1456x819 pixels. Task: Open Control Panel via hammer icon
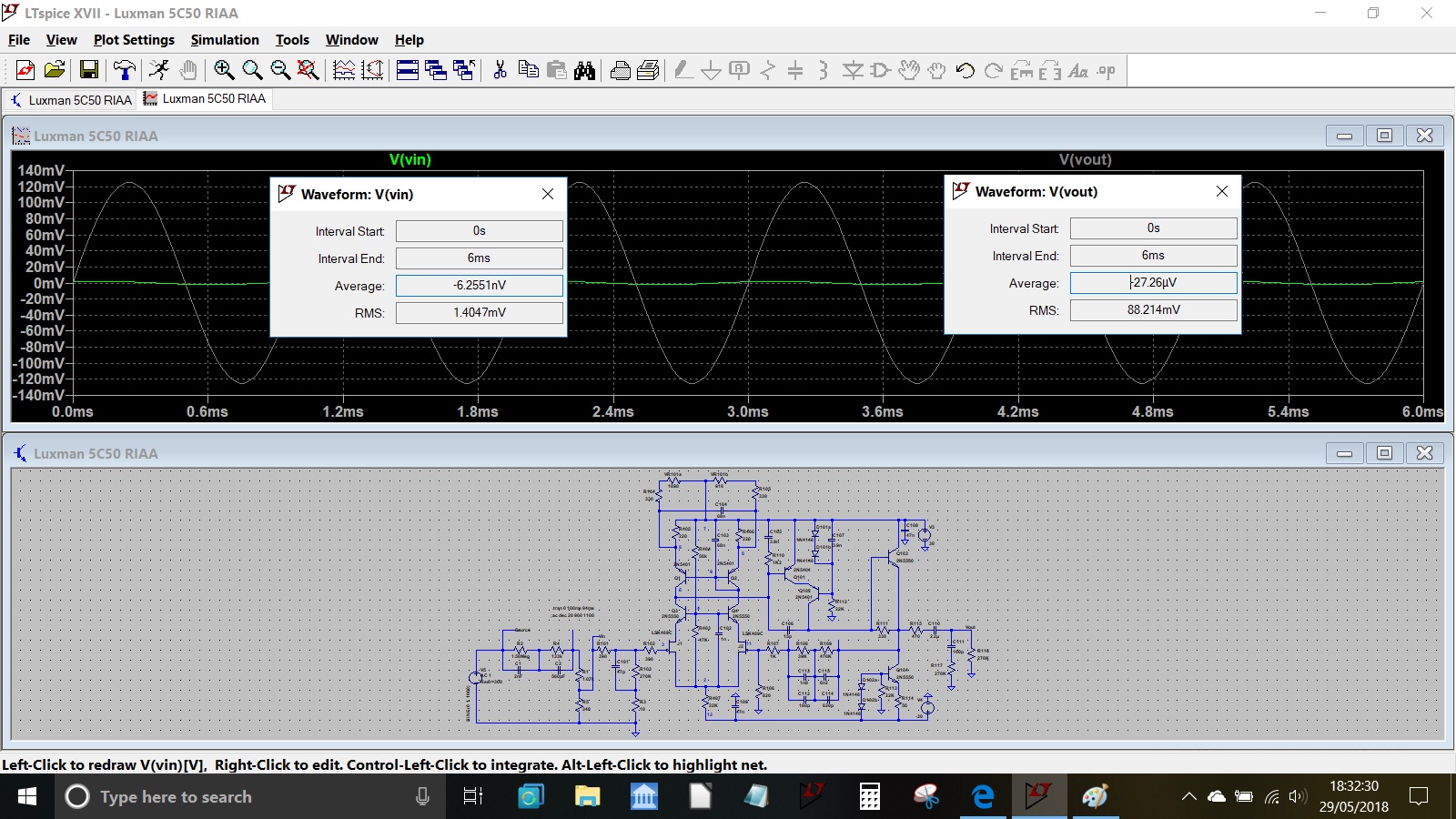click(125, 70)
